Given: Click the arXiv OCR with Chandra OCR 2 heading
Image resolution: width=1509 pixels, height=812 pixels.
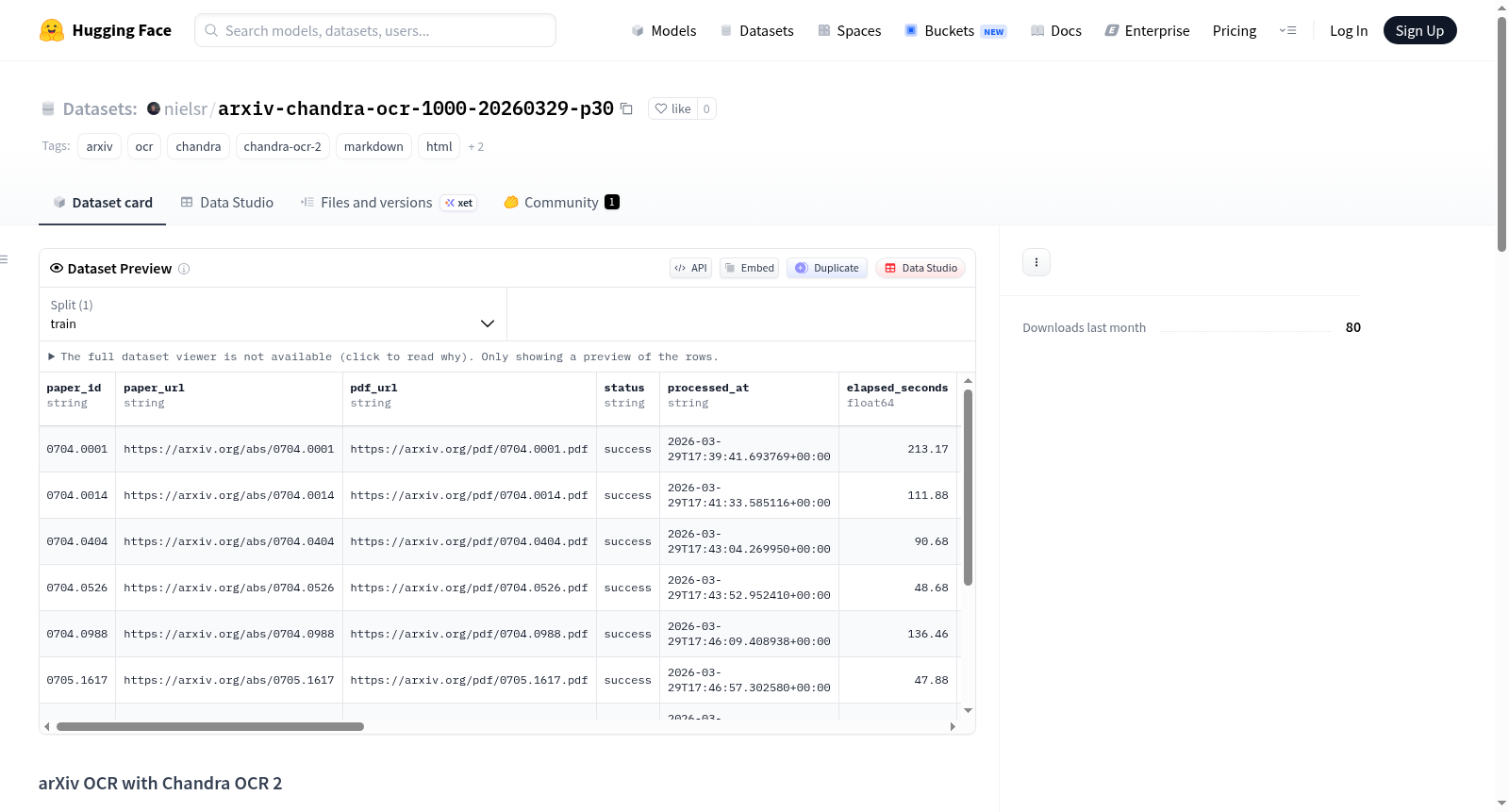Looking at the screenshot, I should point(160,784).
